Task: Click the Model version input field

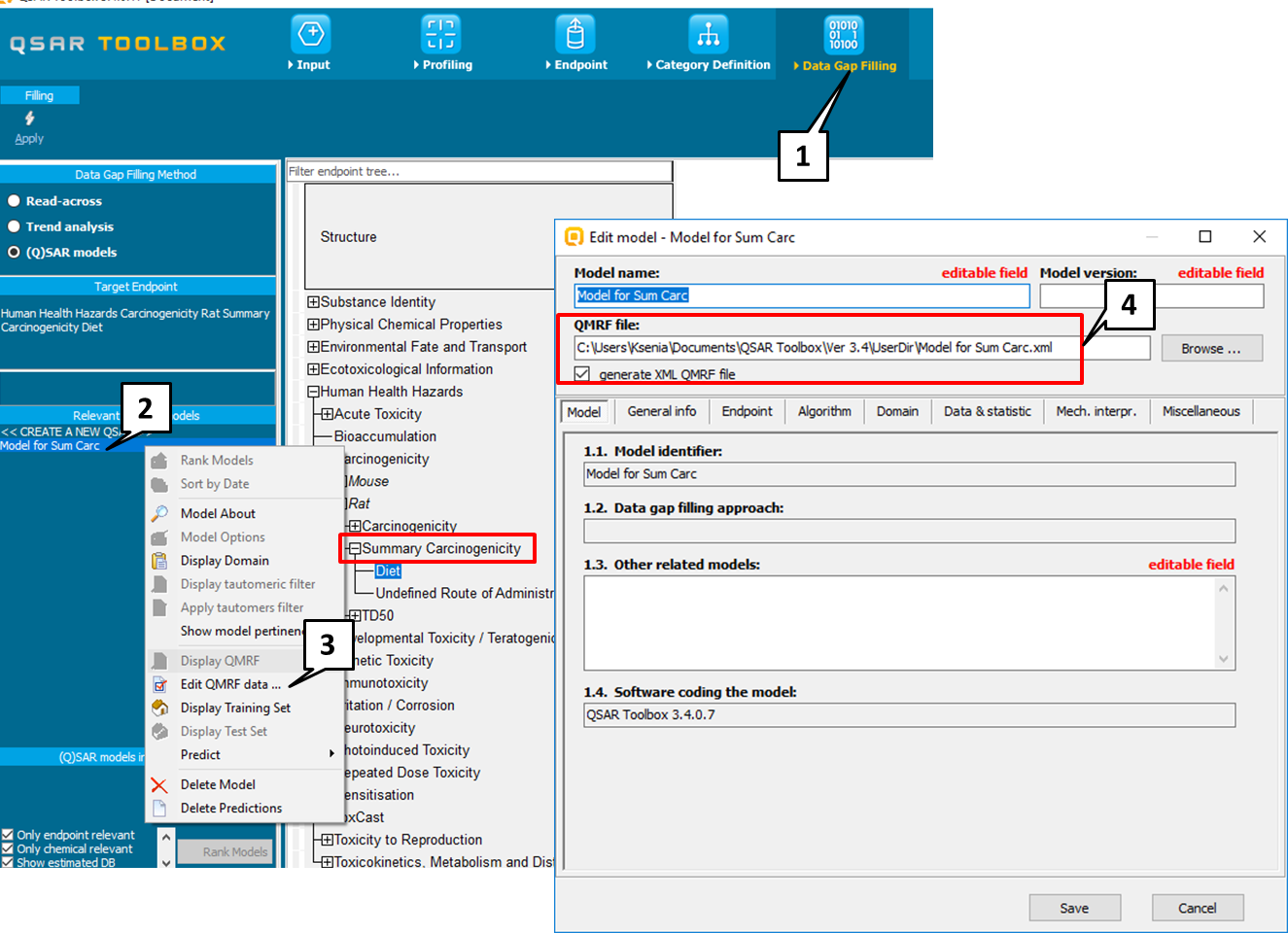Action: point(1152,295)
